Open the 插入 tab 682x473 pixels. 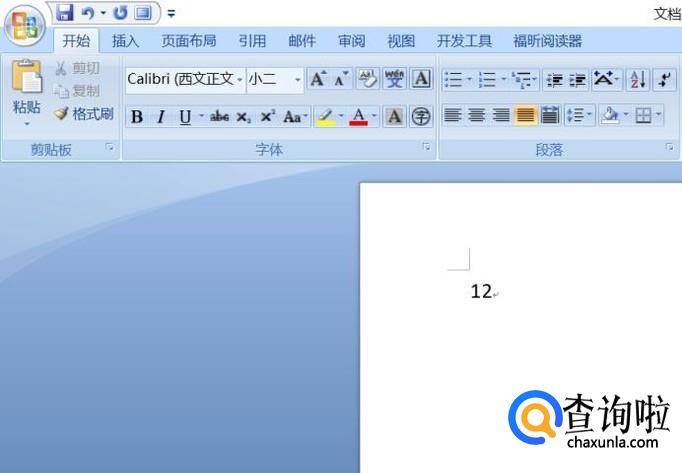tap(125, 41)
